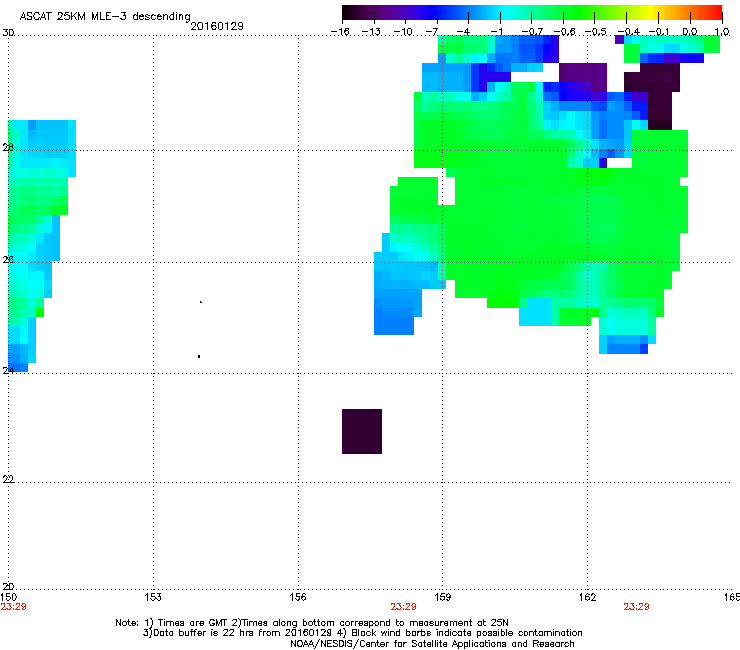This screenshot has height=650, width=740.
Task: Click the colorbar tick label '1.0'
Action: pyautogui.click(x=722, y=32)
